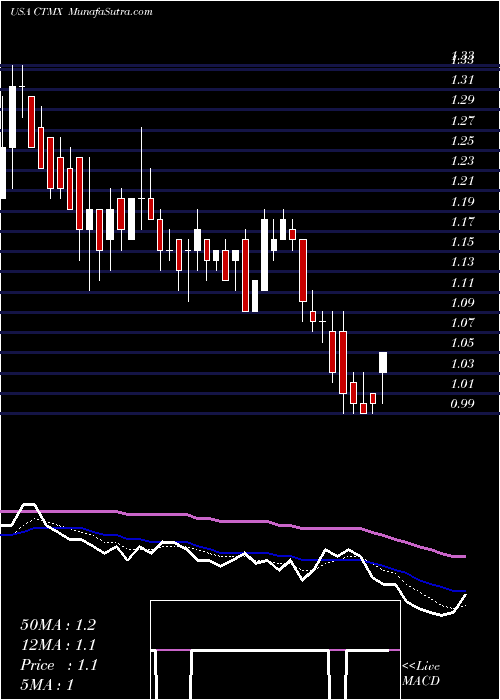Image resolution: width=500 pixels, height=700 pixels.
Task: Select the 1.01 price axis label
Action: [462, 384]
